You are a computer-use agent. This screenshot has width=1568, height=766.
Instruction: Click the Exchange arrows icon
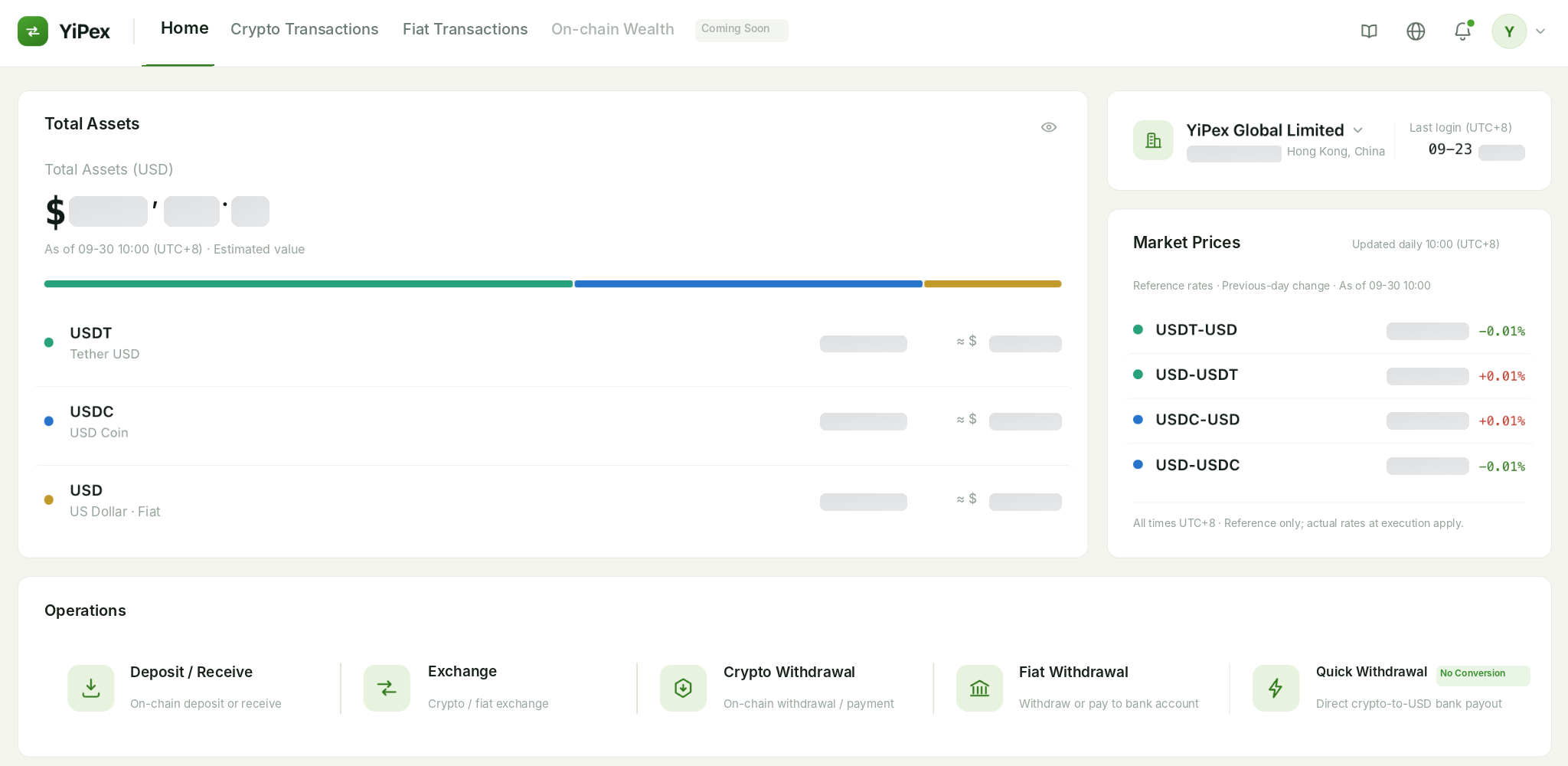click(387, 688)
